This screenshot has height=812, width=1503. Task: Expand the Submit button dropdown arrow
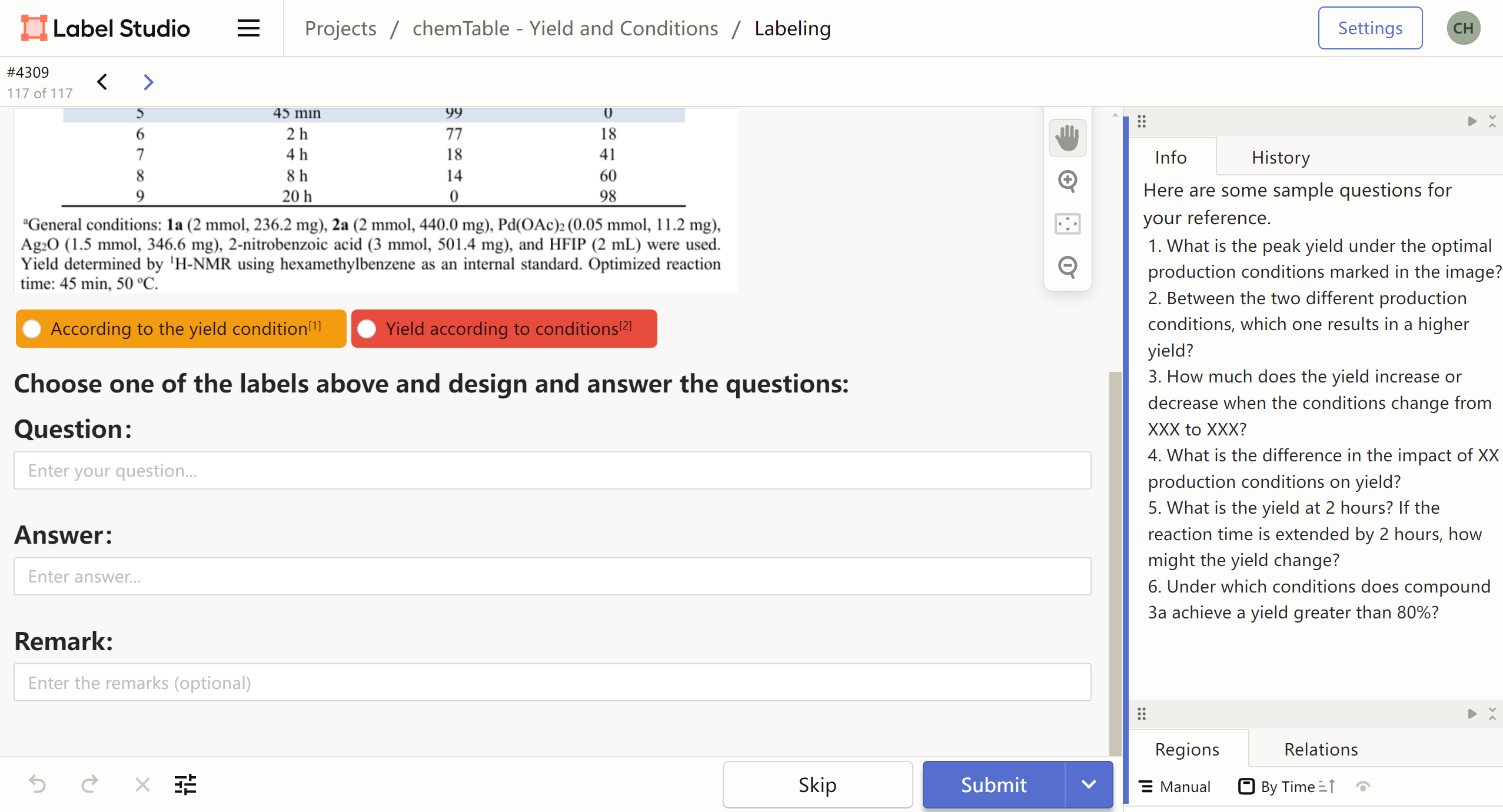(1089, 784)
